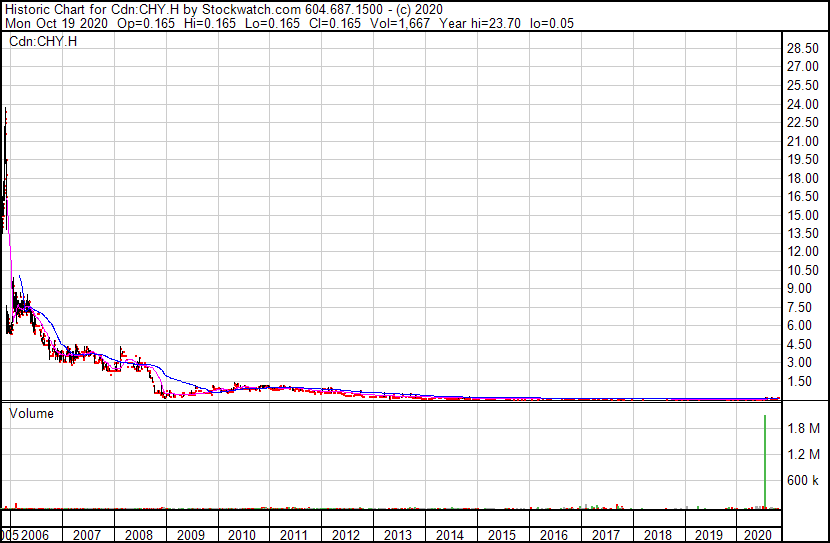Click the Mon Oct 19 2020 date text
The height and width of the screenshot is (543, 830).
click(x=46, y=22)
